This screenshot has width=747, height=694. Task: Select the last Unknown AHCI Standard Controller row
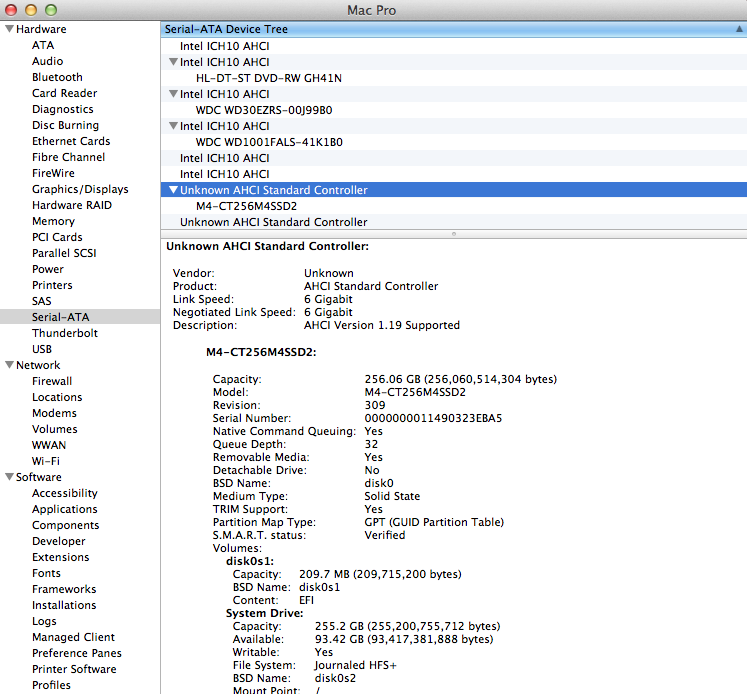coord(454,222)
